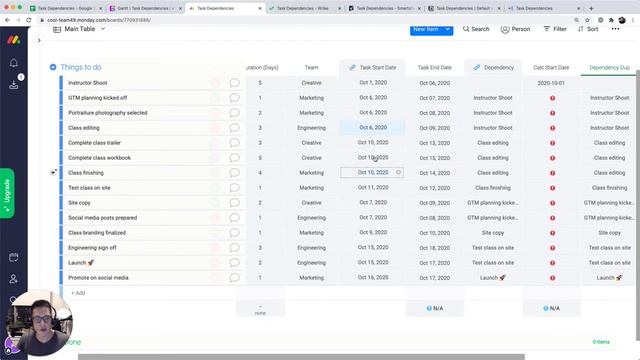Viewport: 640px width, 360px height.
Task: Switch to Task Dependencies Wrike tab
Action: [303, 8]
